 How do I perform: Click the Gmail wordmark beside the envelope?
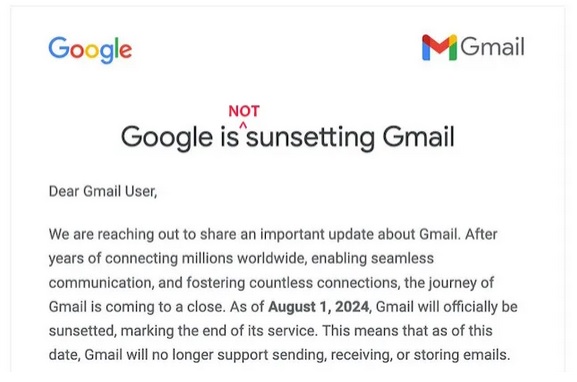[492, 47]
